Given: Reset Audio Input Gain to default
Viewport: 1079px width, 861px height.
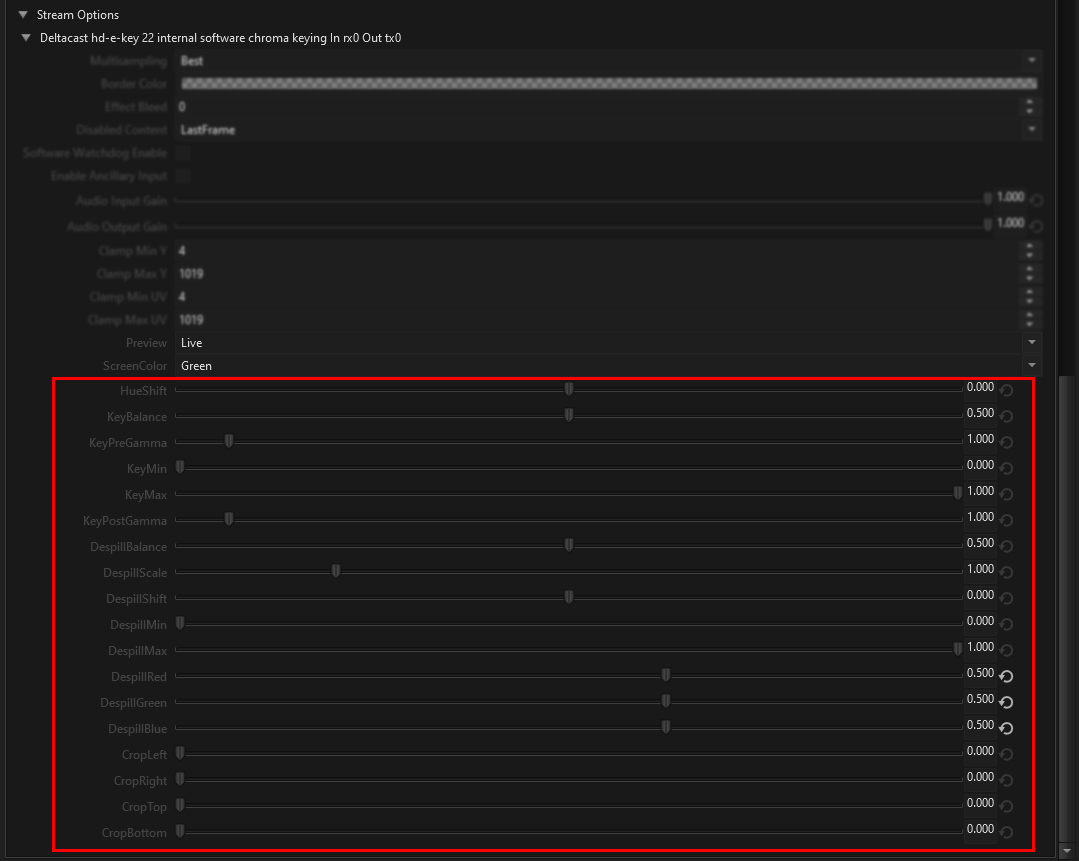Looking at the screenshot, I should click(x=1036, y=200).
